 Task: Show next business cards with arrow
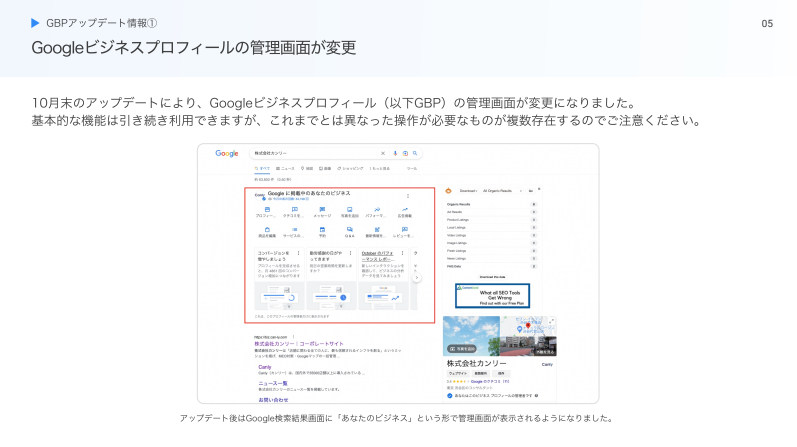click(x=416, y=278)
